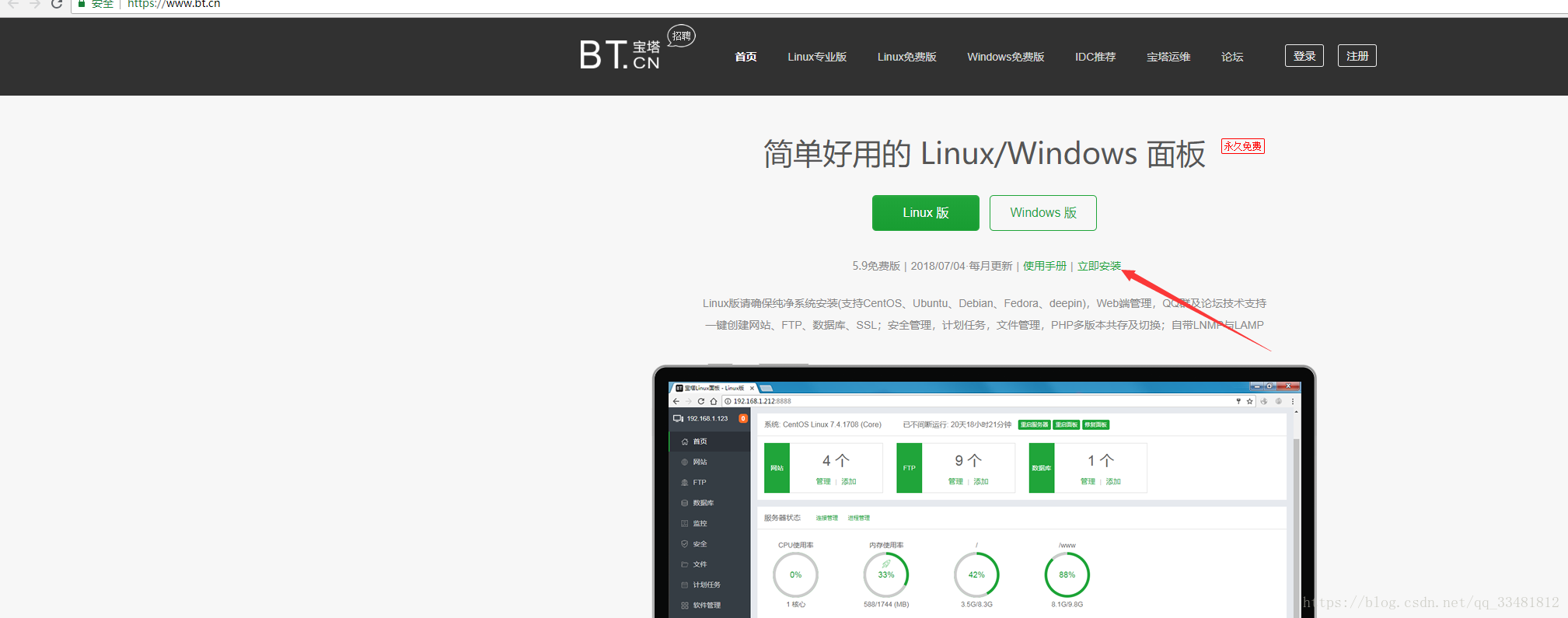
Task: Click the 注册 button
Action: (1357, 56)
